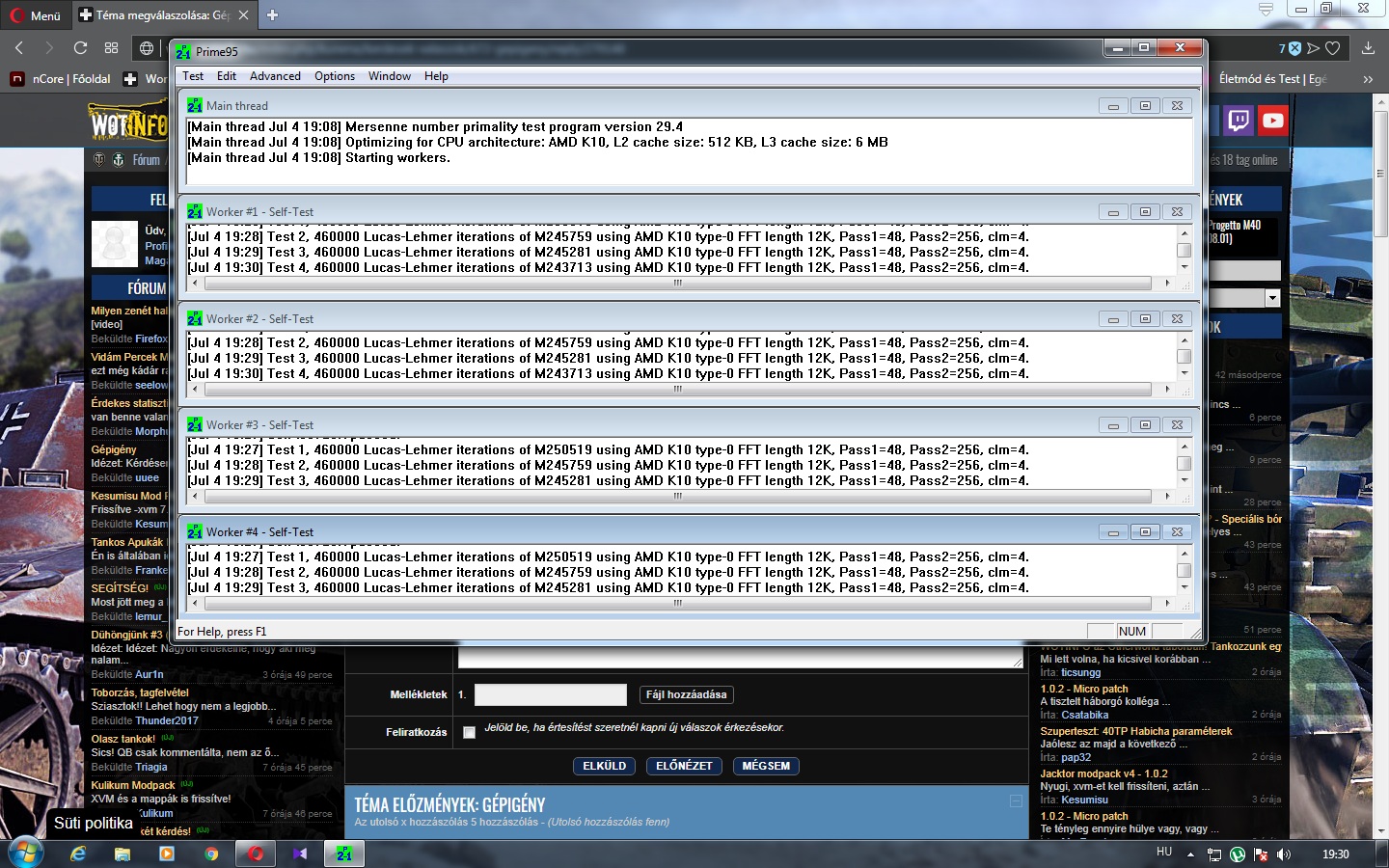This screenshot has height=868, width=1389.
Task: Click the Opera ad blocker shield icon
Action: pyautogui.click(x=1294, y=47)
